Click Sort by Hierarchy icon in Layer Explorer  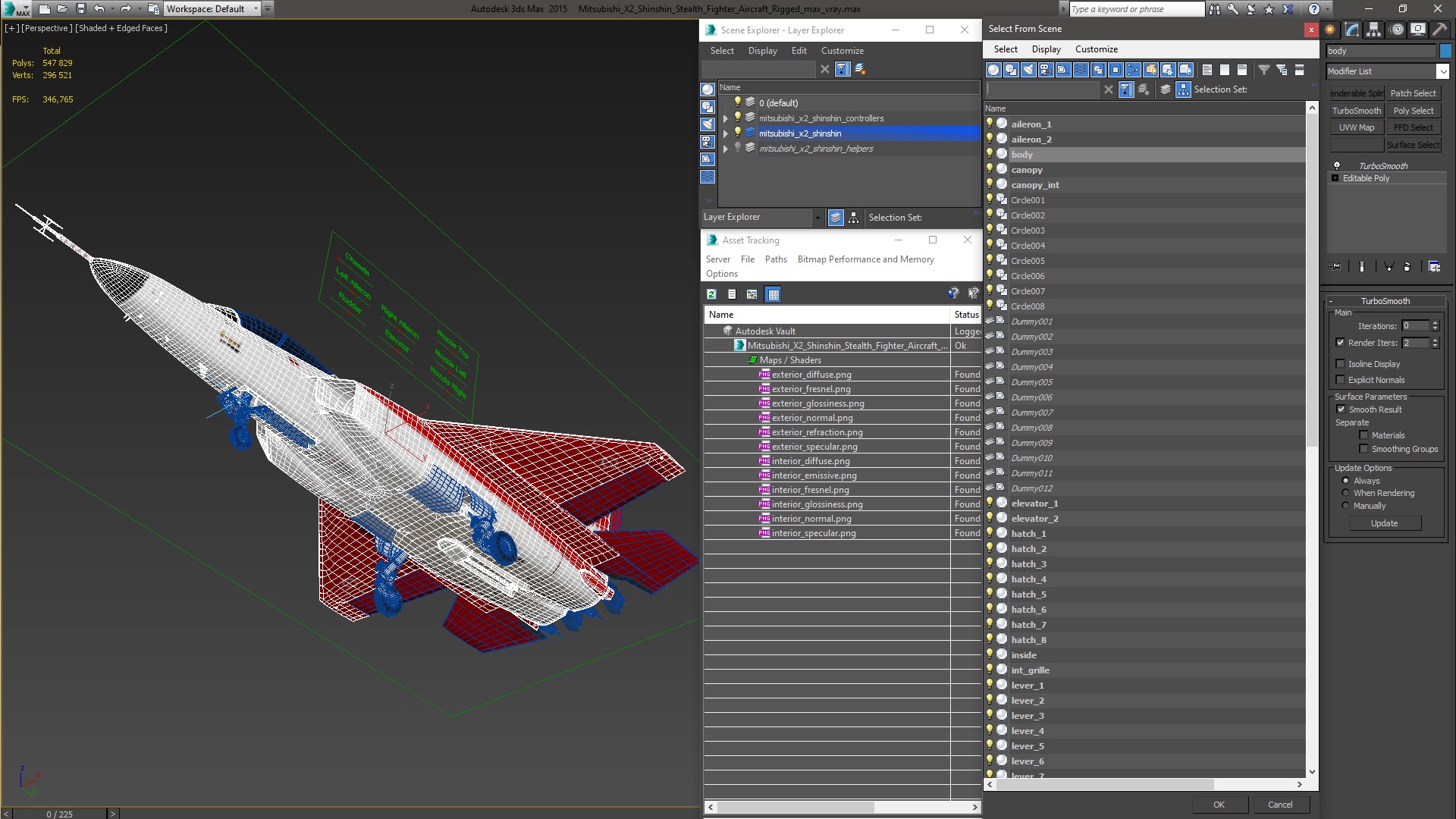(854, 218)
